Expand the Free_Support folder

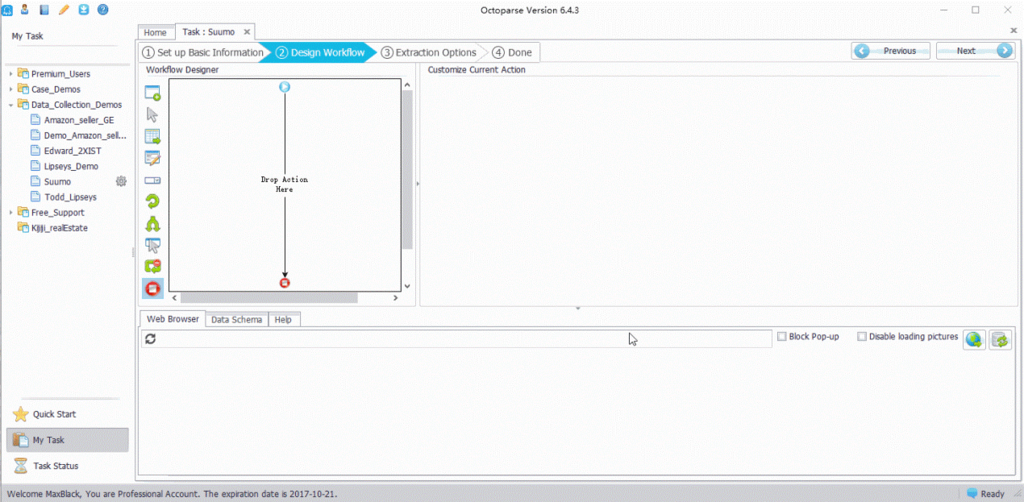click(11, 212)
